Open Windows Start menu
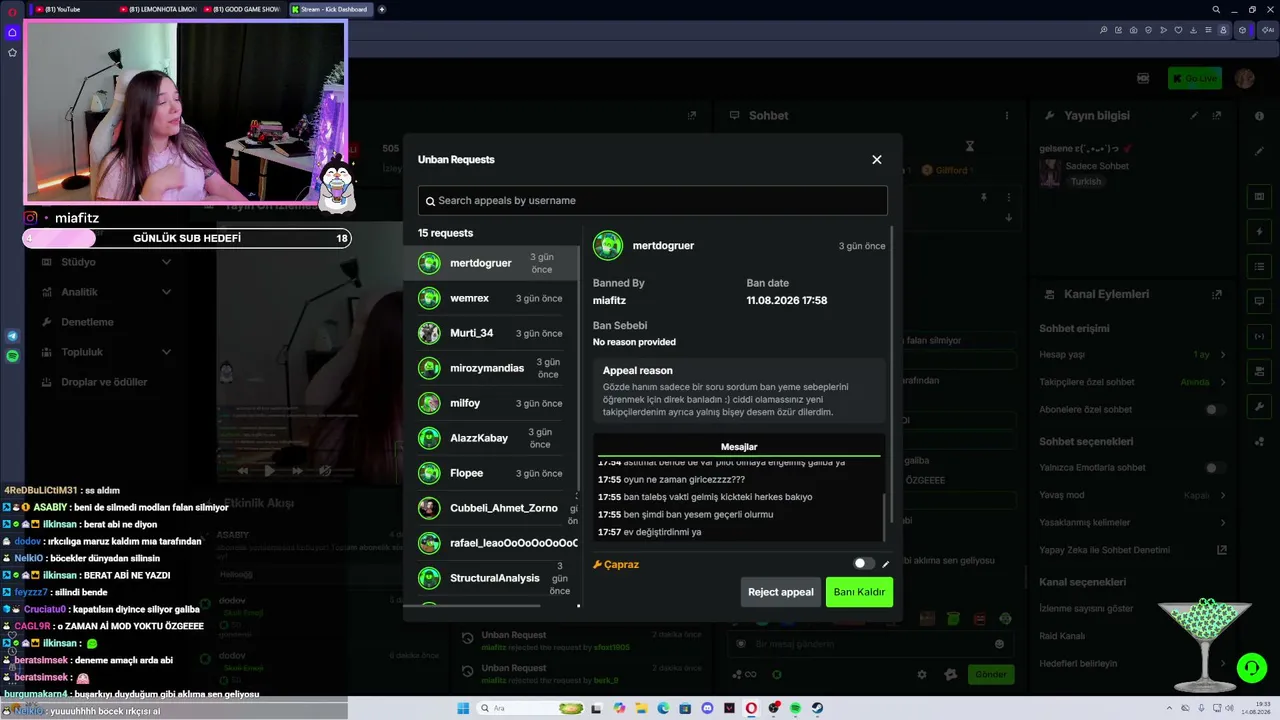The image size is (1280, 720). [463, 708]
